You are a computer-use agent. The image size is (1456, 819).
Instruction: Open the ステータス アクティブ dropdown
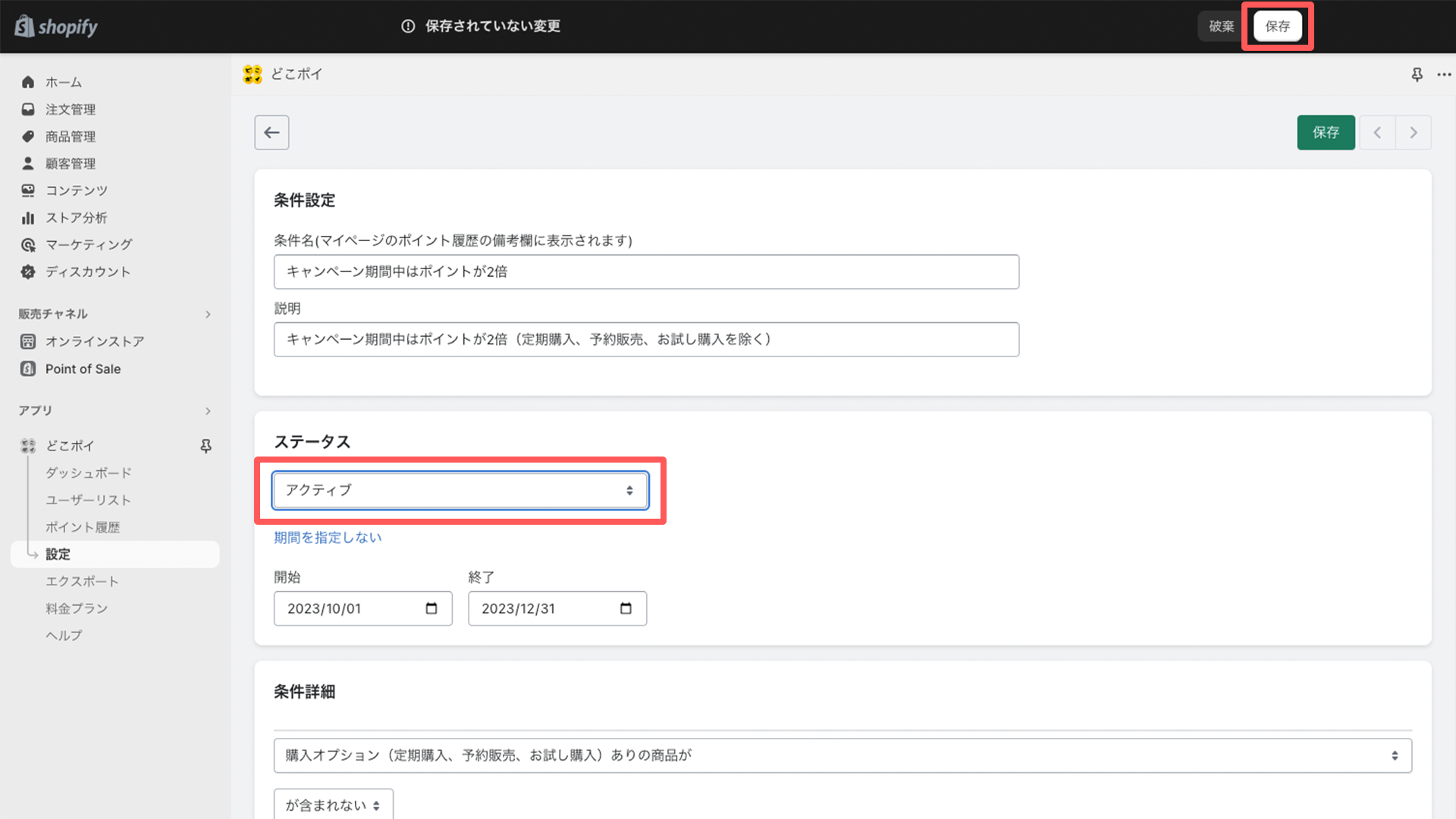pos(460,490)
